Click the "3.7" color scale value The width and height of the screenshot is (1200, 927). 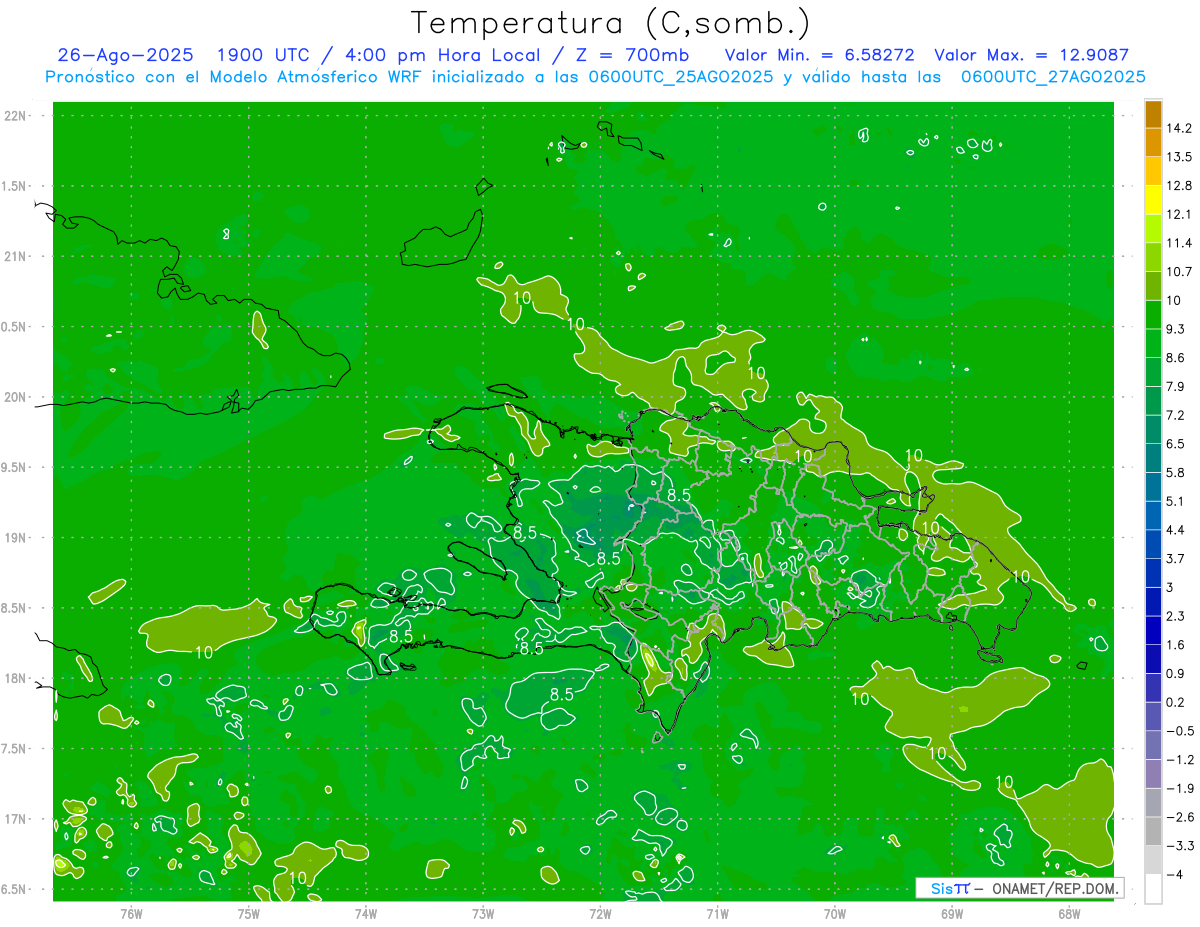1176,558
